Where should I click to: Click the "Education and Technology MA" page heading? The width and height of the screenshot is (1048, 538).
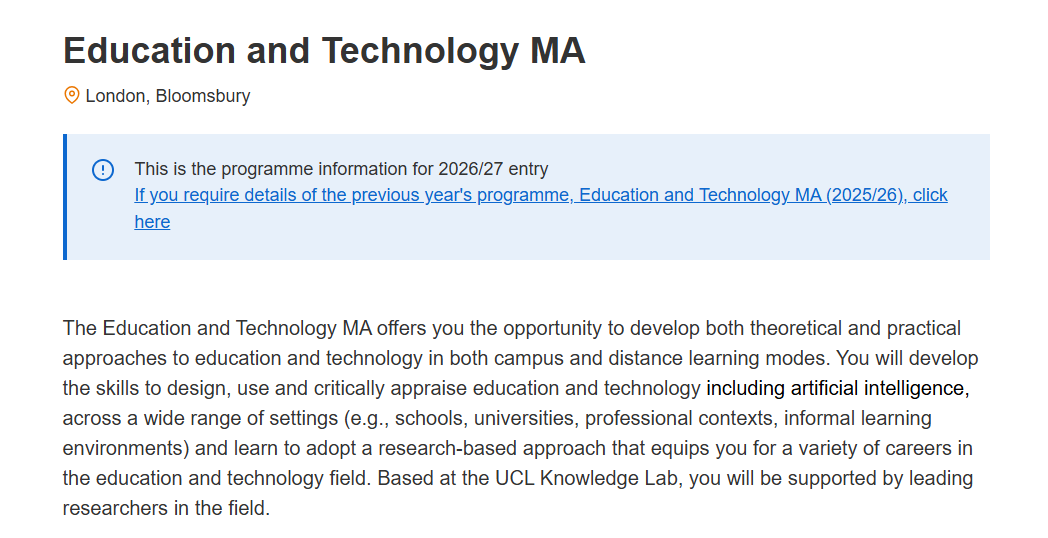(324, 50)
